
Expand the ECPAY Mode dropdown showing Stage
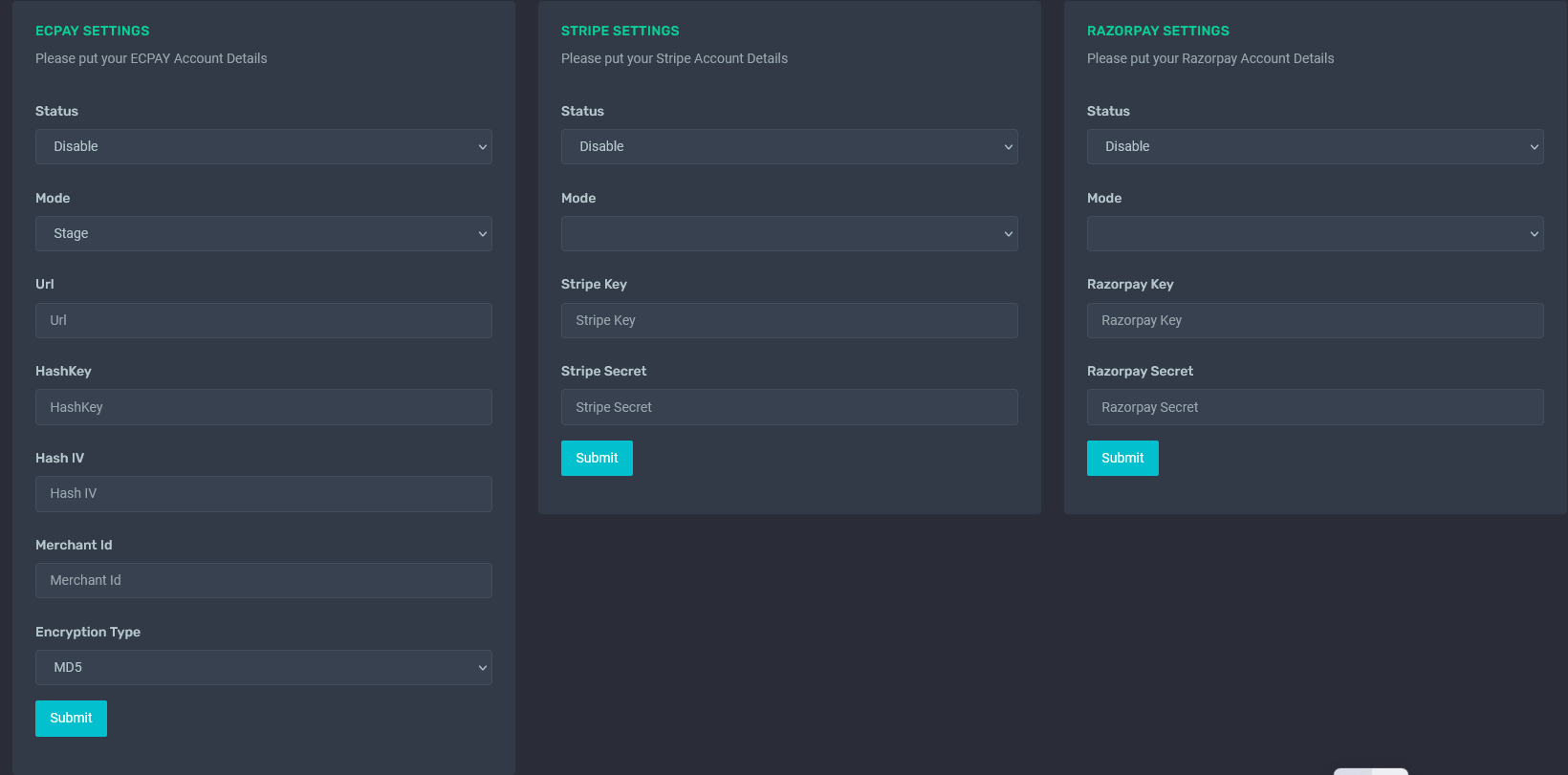tap(263, 233)
